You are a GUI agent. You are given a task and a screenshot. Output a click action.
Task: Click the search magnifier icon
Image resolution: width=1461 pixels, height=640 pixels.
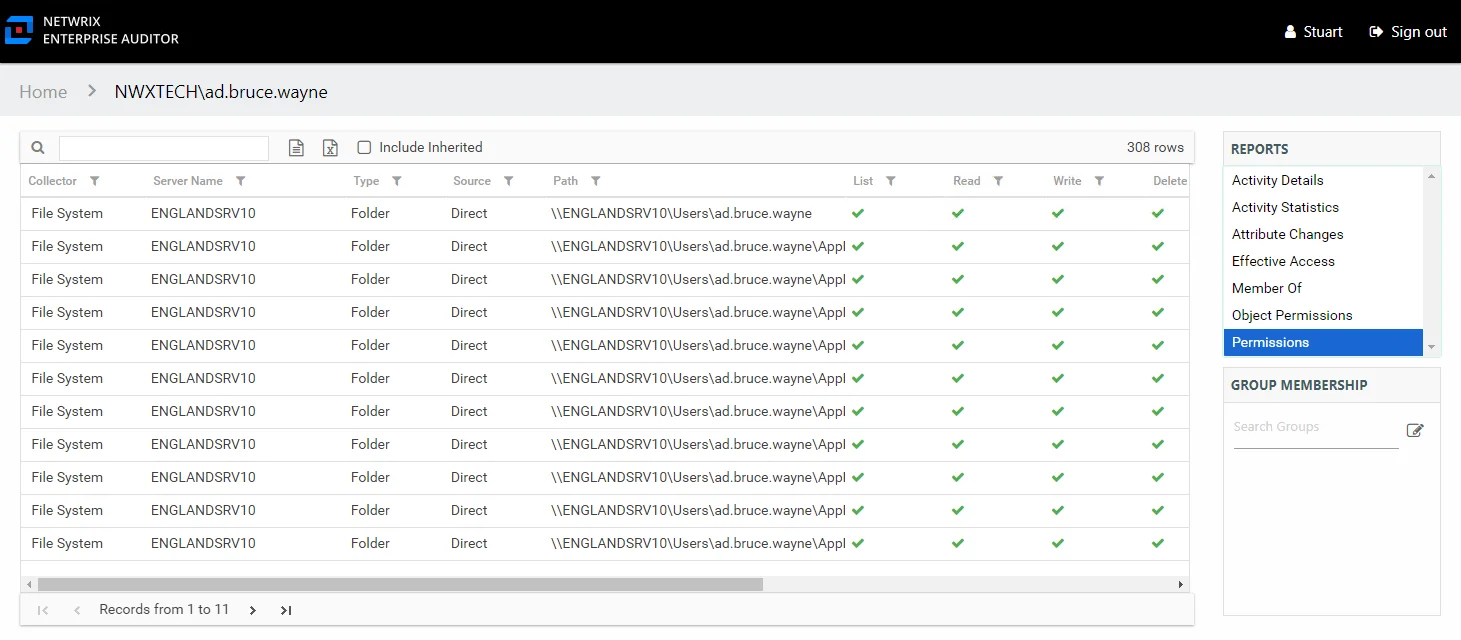click(38, 148)
